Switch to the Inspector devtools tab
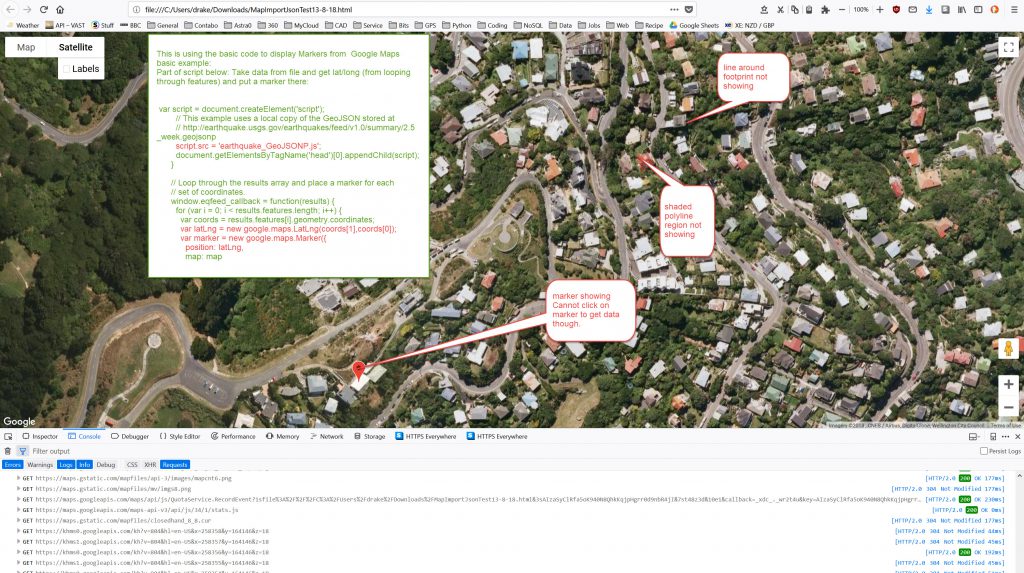This screenshot has width=1024, height=573. coord(40,436)
